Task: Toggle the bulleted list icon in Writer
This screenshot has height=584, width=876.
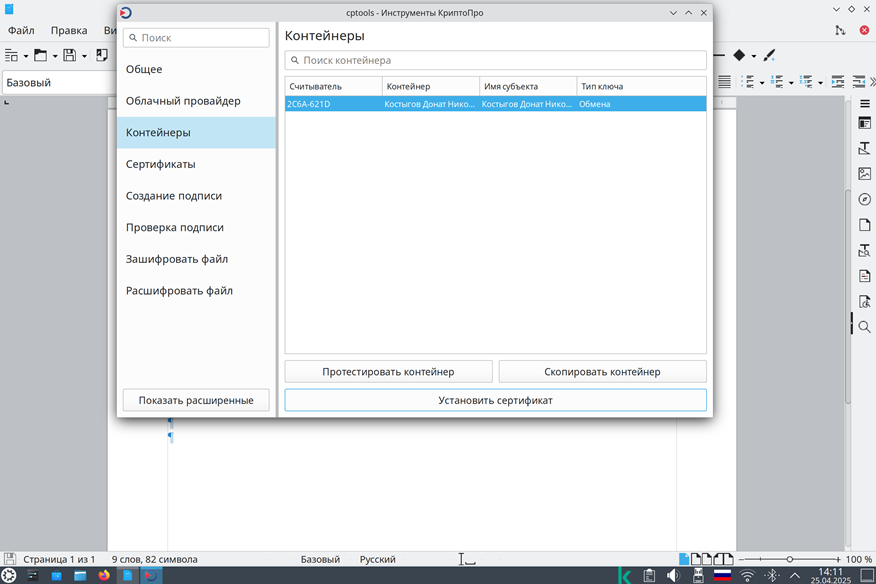Action: pyautogui.click(x=748, y=82)
